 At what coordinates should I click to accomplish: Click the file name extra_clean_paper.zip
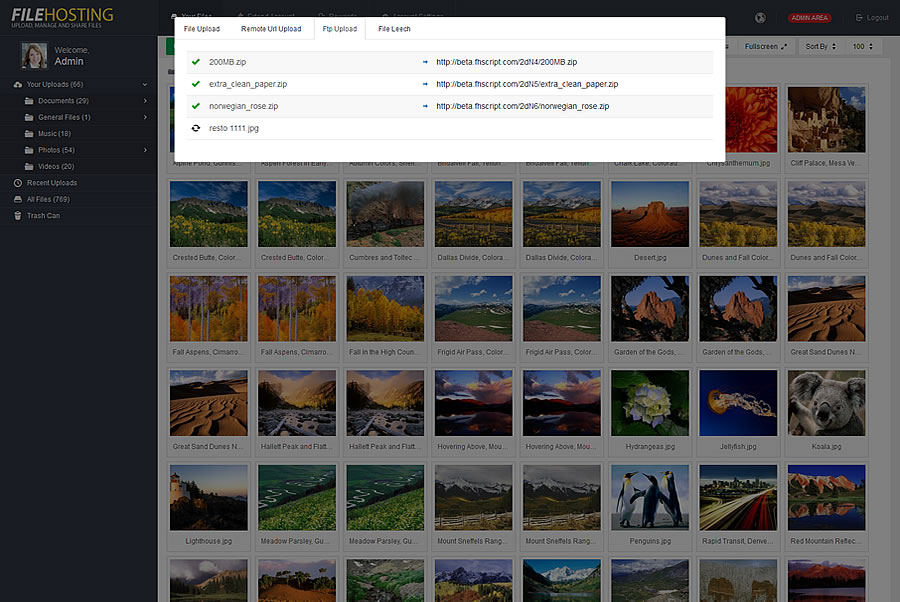point(248,84)
